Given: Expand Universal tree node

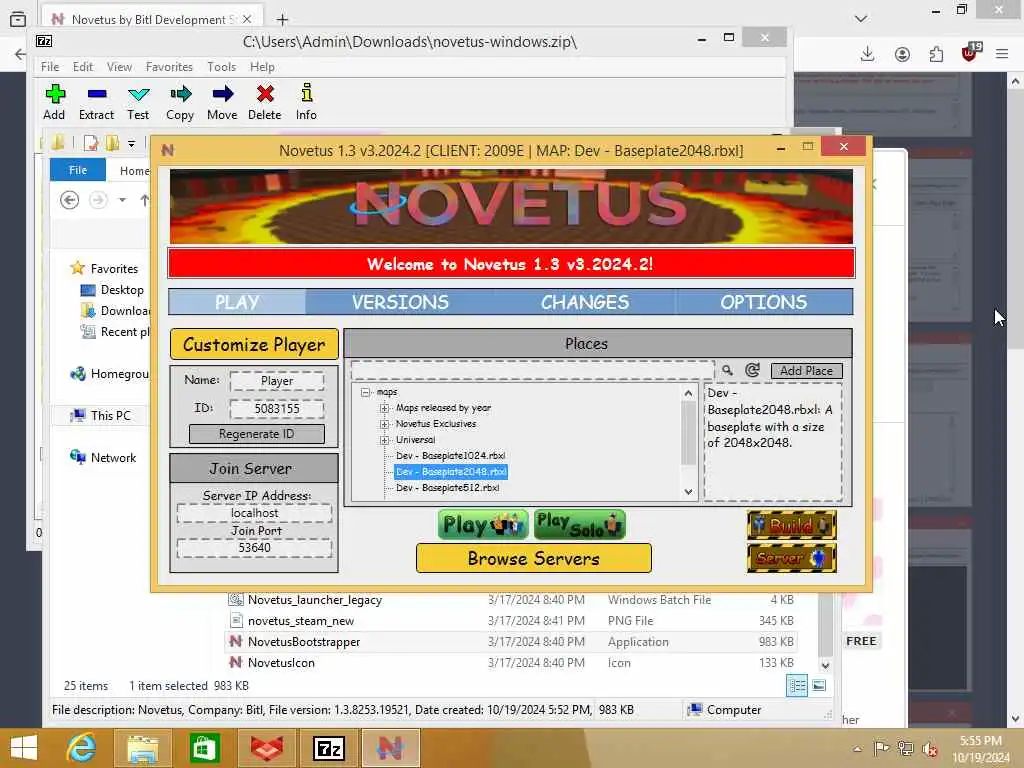Looking at the screenshot, I should 384,440.
